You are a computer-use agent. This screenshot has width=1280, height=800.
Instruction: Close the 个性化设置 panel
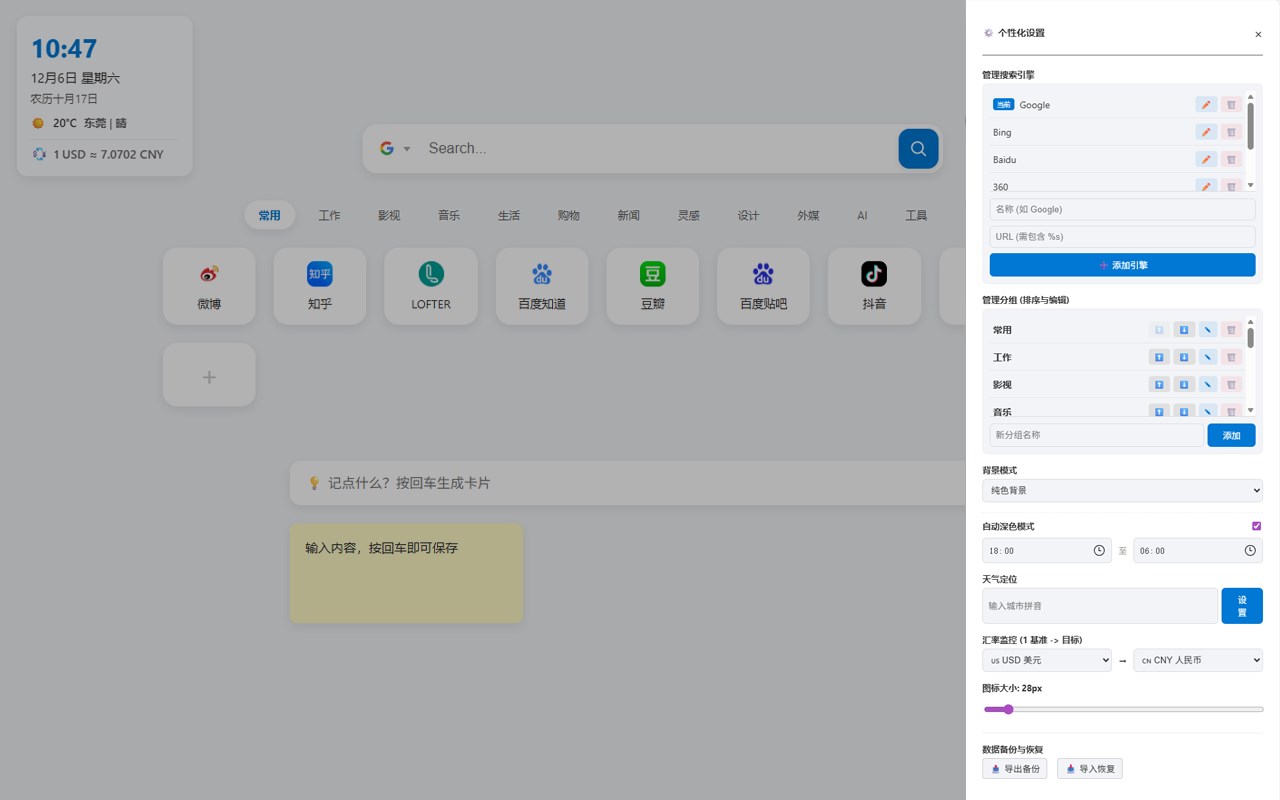[x=1258, y=34]
